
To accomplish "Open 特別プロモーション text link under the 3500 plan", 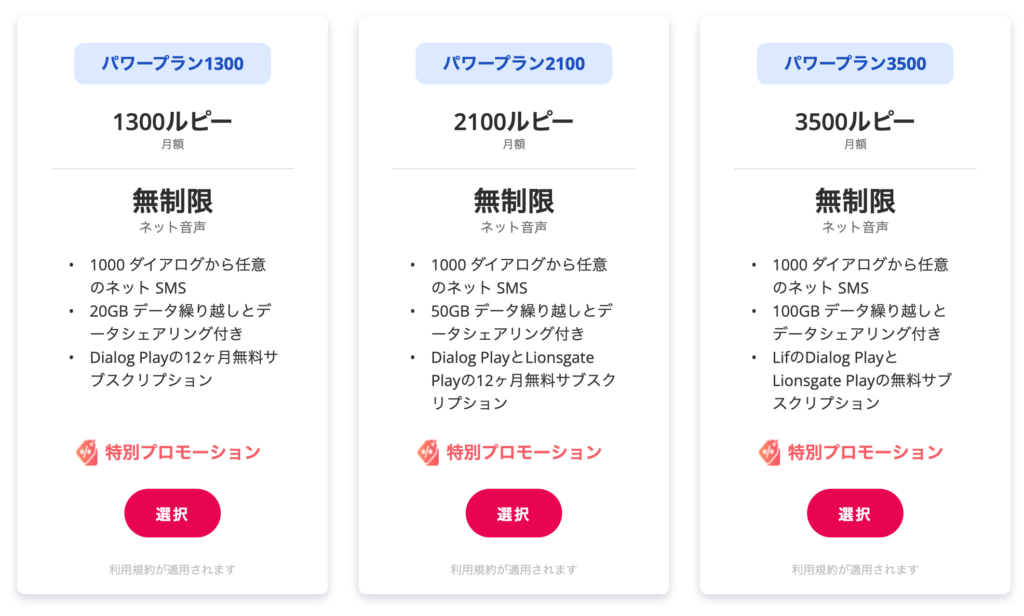I will tap(865, 452).
